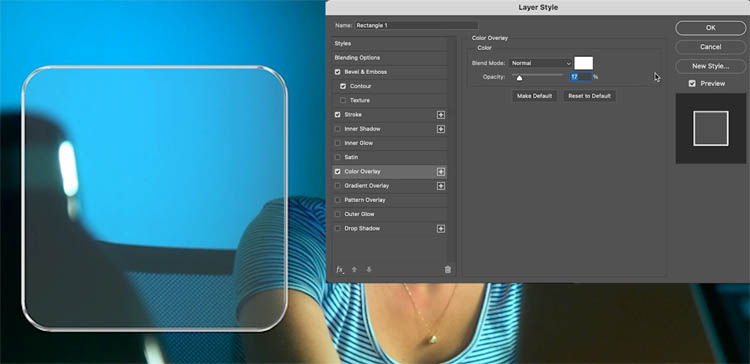Screen dimensions: 750x364
Task: Uncheck the Stroke effect checkbox
Action: [338, 115]
